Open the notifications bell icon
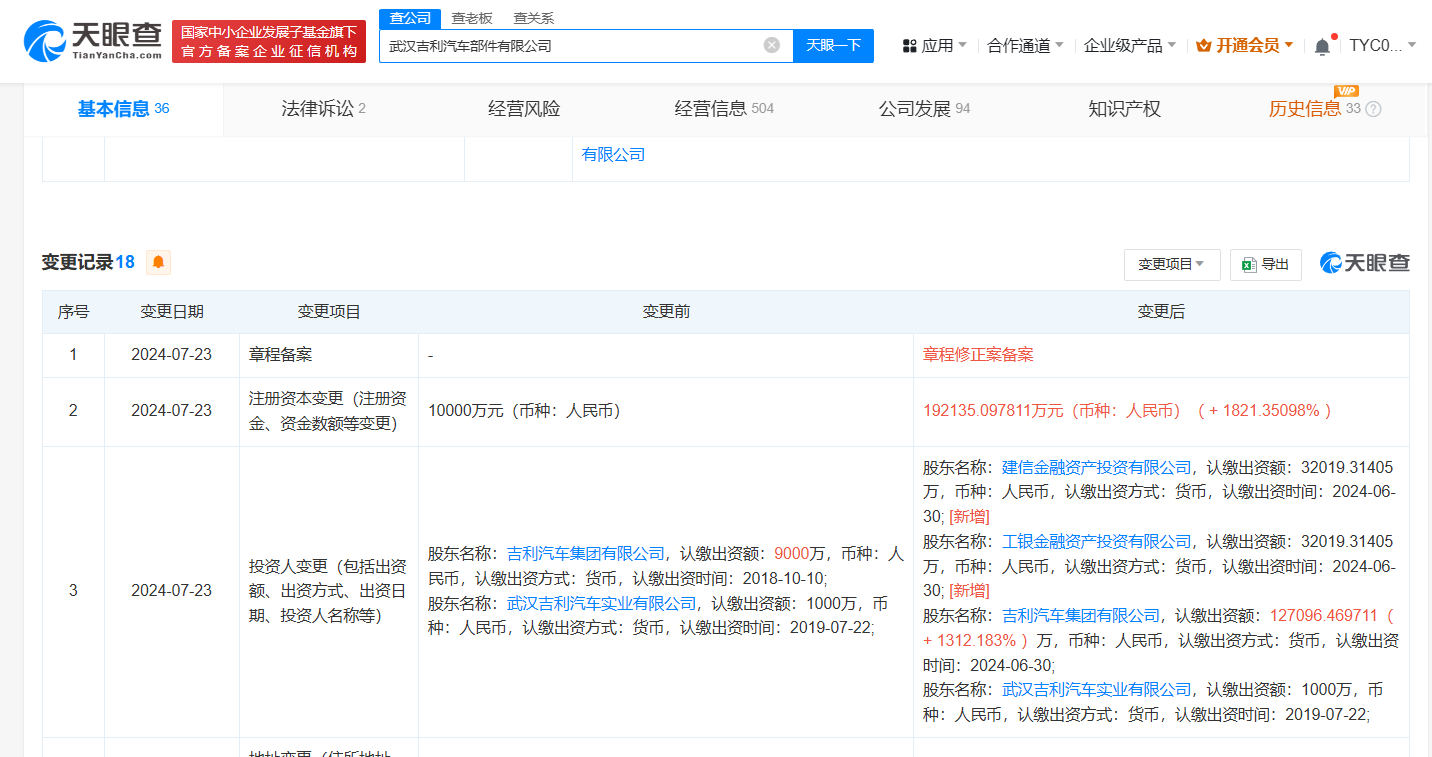Screen dimensions: 1432x757 tap(1322, 46)
